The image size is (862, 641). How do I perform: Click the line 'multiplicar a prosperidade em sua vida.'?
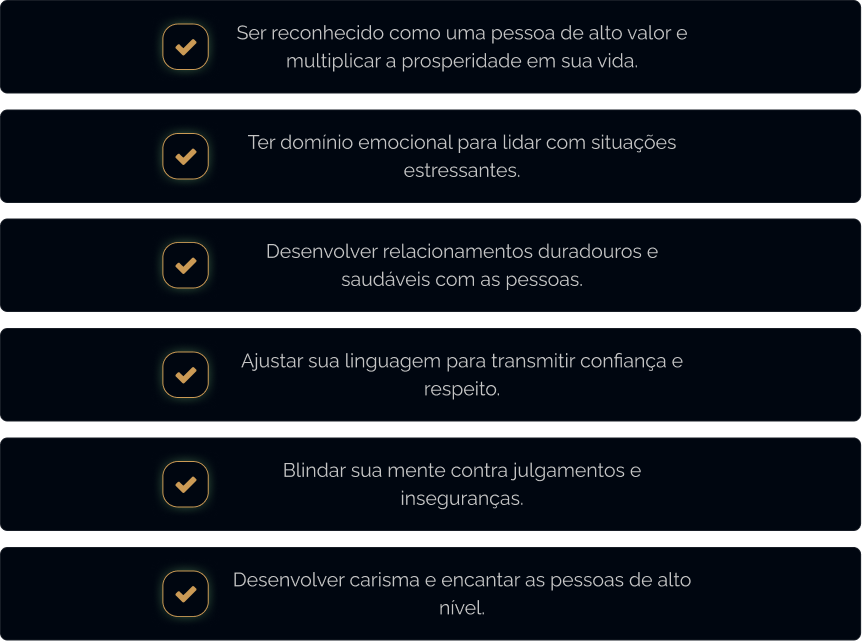461,61
